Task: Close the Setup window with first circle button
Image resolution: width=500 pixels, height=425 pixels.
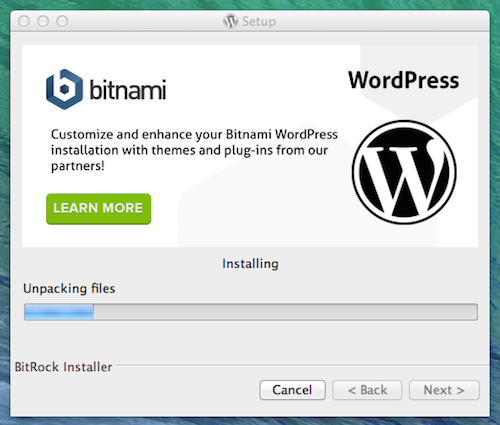Action: 24,21
